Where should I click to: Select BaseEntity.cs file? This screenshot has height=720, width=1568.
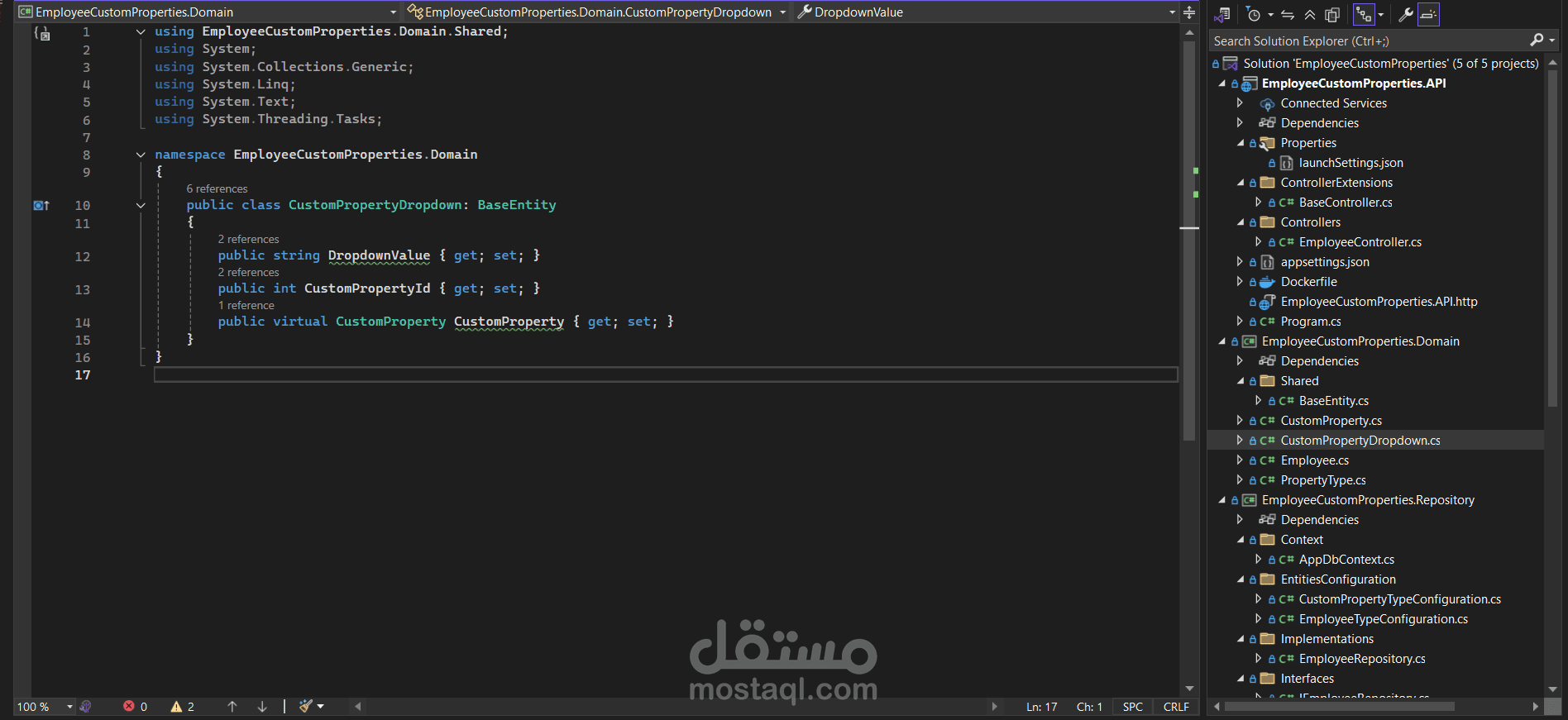1334,401
